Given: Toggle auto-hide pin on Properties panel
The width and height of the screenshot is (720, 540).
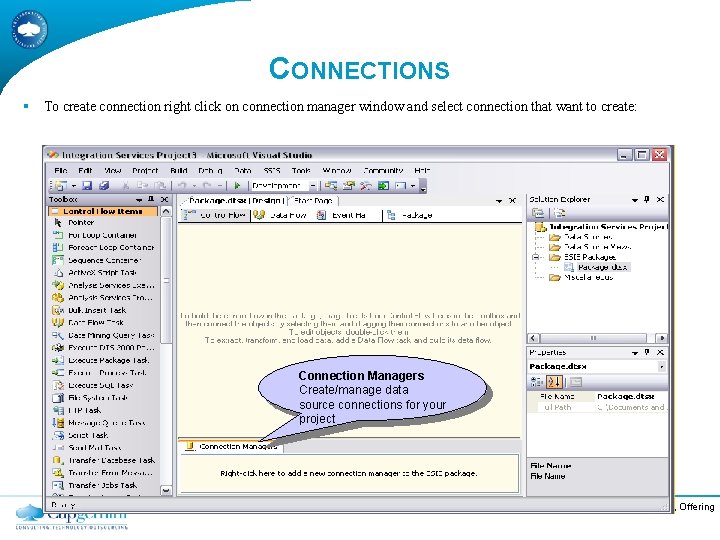Looking at the screenshot, I should (x=647, y=352).
